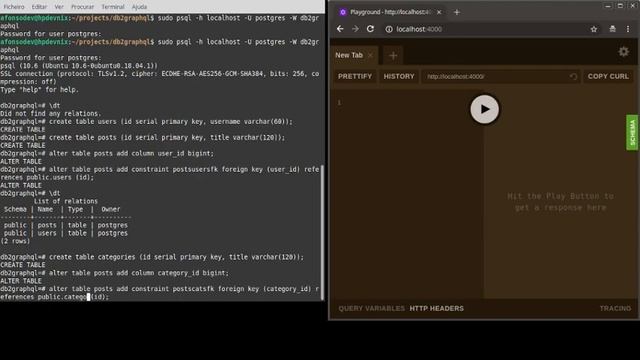This screenshot has height=360, width=640.
Task: Open Playground settings gear icon
Action: tap(623, 52)
